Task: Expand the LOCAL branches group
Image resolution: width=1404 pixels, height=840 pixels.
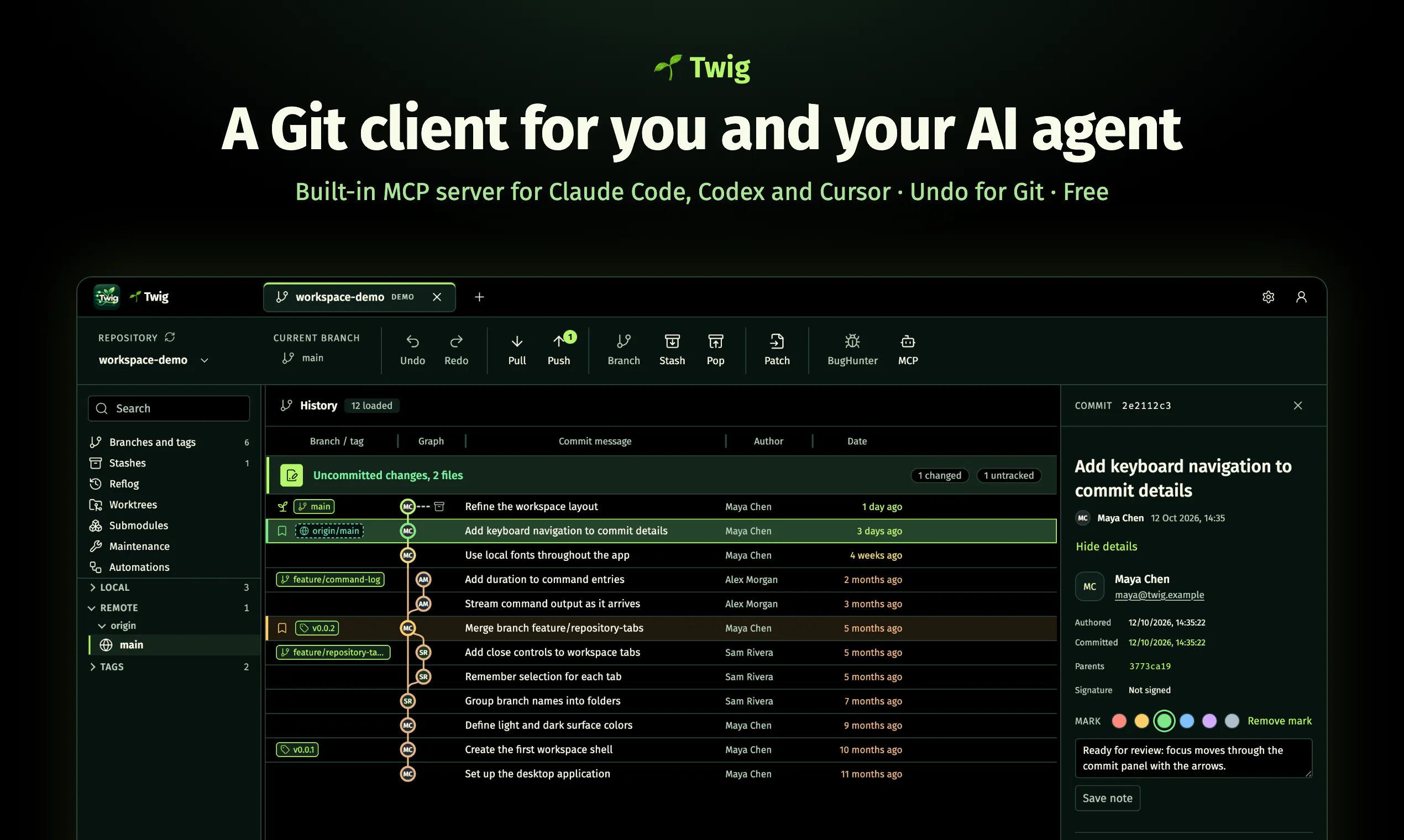Action: pos(169,587)
